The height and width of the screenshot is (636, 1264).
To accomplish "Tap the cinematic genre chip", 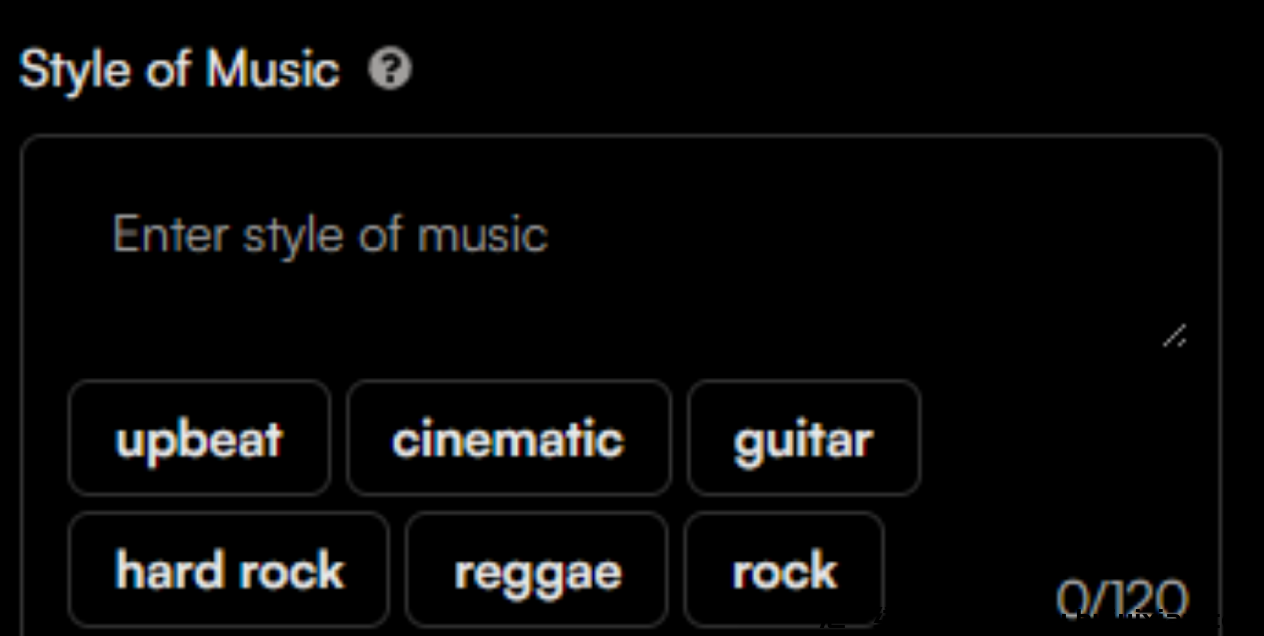I will [x=508, y=438].
